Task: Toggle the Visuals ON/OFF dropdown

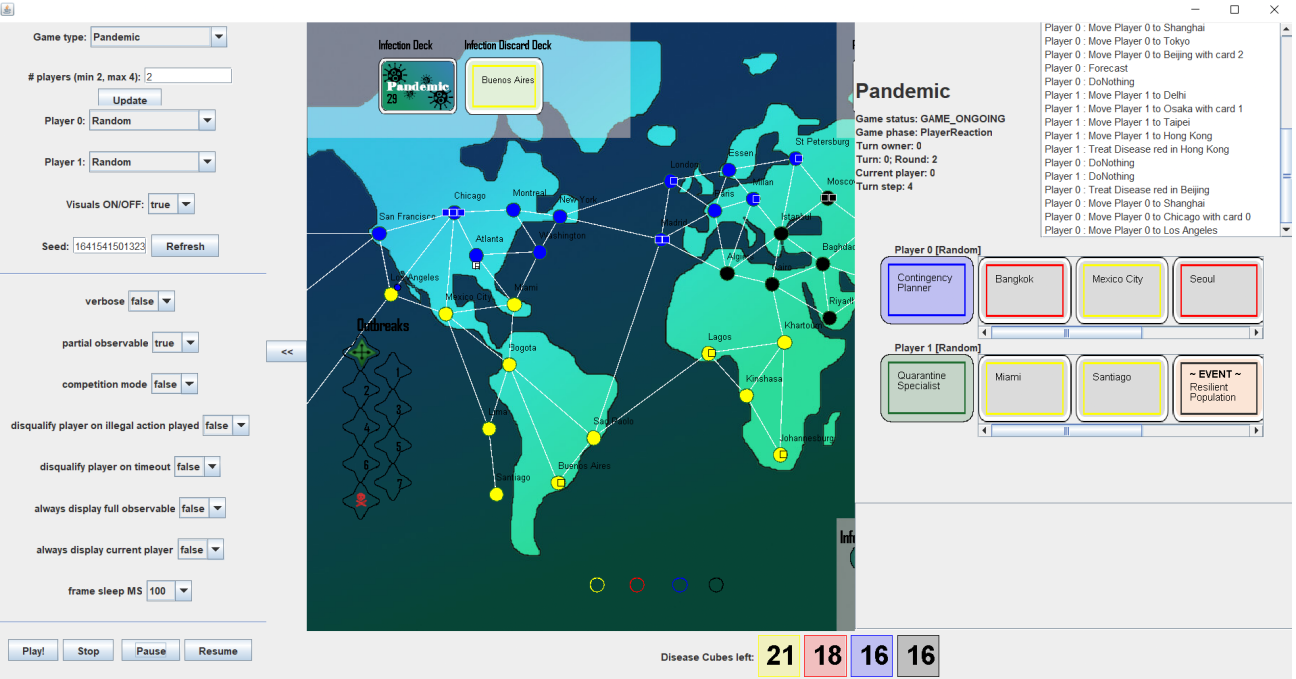Action: coord(171,204)
